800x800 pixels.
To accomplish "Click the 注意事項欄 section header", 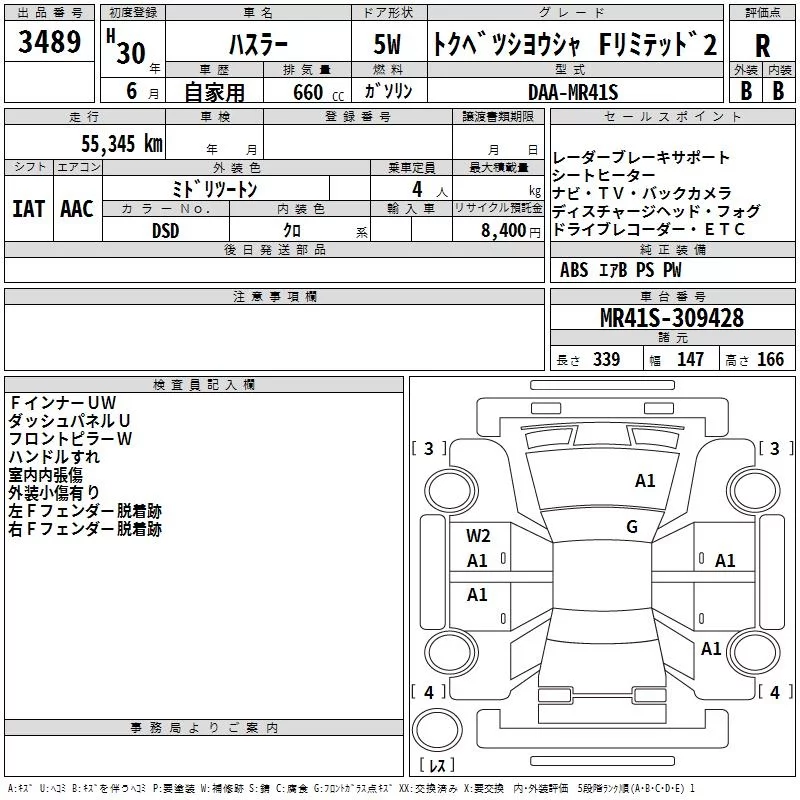I will [x=274, y=296].
